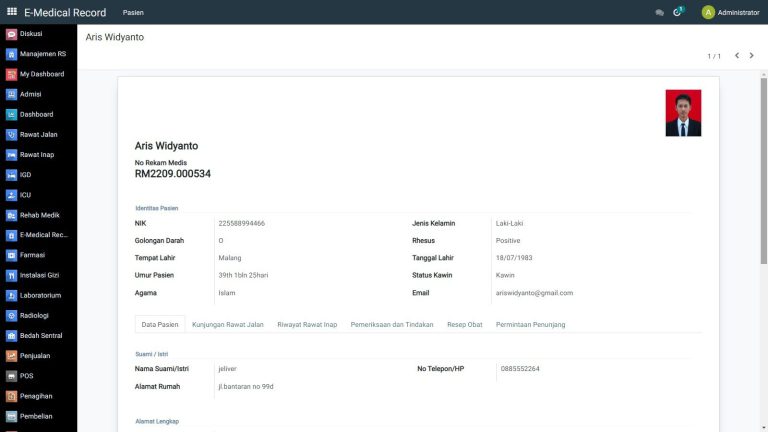
Task: Click Jenis Kelamin value Laki-Laki
Action: click(x=509, y=223)
